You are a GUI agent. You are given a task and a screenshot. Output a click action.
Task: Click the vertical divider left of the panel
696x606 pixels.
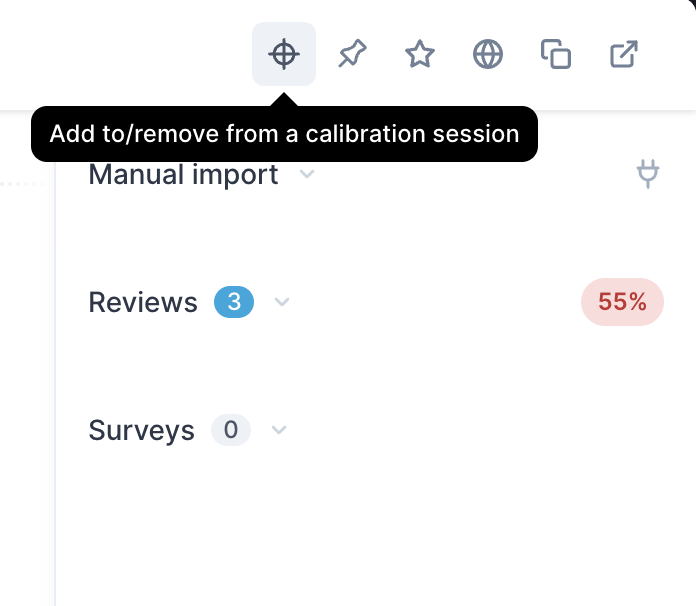55,382
